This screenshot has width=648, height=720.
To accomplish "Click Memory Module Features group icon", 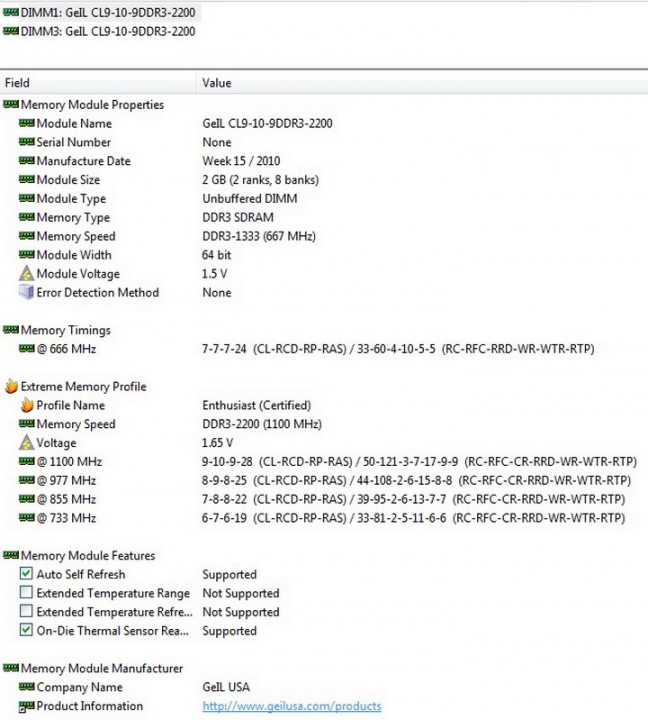I will coord(11,555).
